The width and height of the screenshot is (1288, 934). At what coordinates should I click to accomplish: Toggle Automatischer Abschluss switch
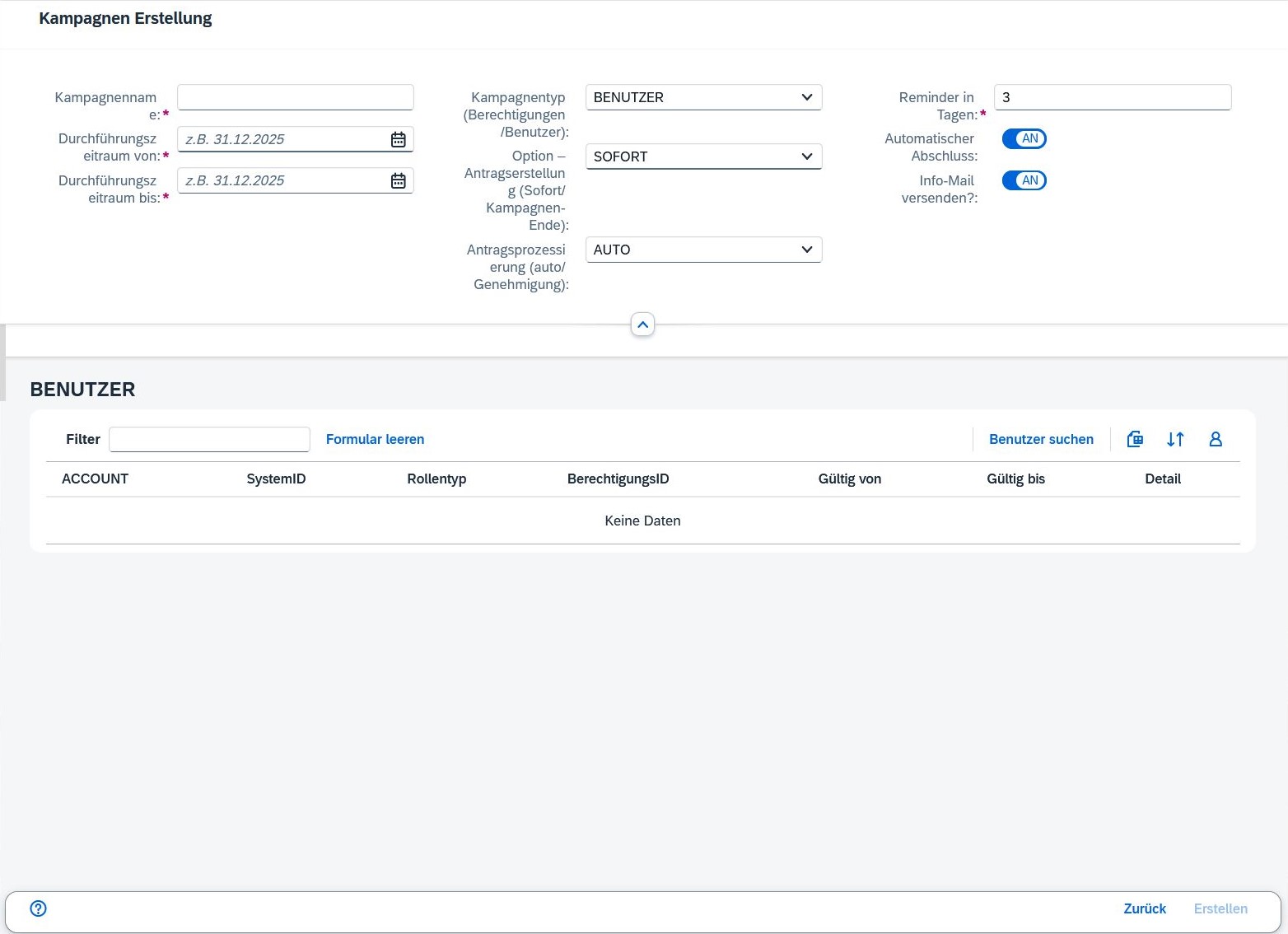pos(1024,139)
